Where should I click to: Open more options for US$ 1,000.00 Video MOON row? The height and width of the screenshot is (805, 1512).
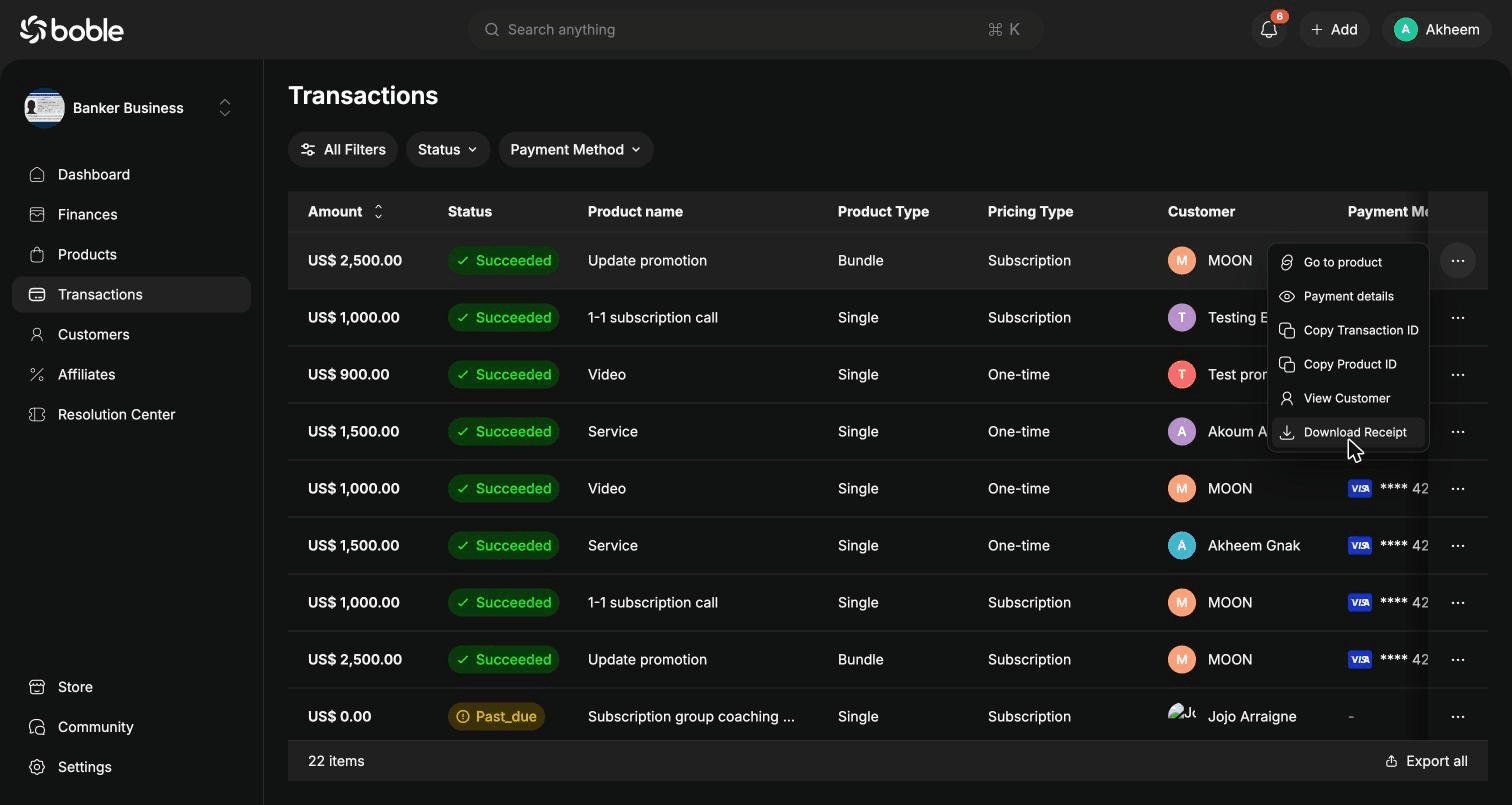point(1458,489)
